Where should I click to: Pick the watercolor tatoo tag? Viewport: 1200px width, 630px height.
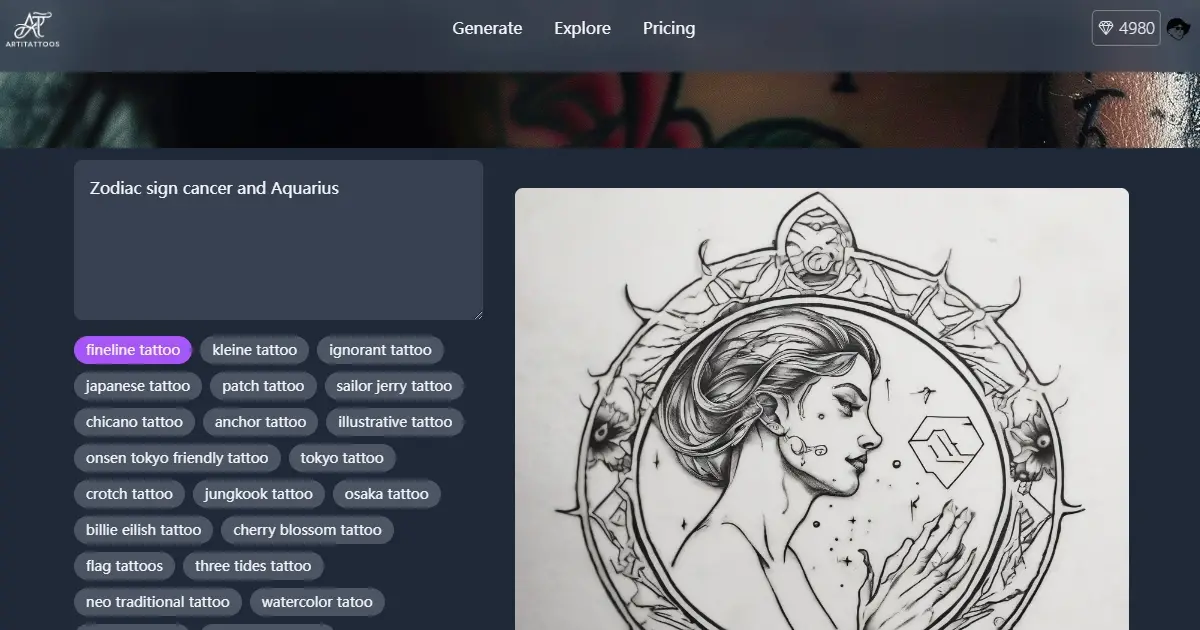pyautogui.click(x=317, y=602)
